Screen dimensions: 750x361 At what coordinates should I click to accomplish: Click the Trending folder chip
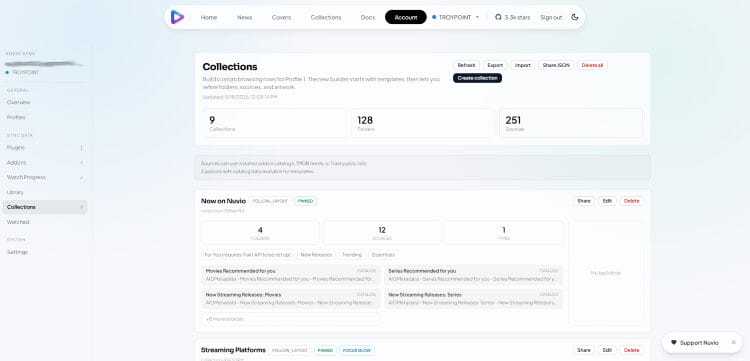[353, 255]
